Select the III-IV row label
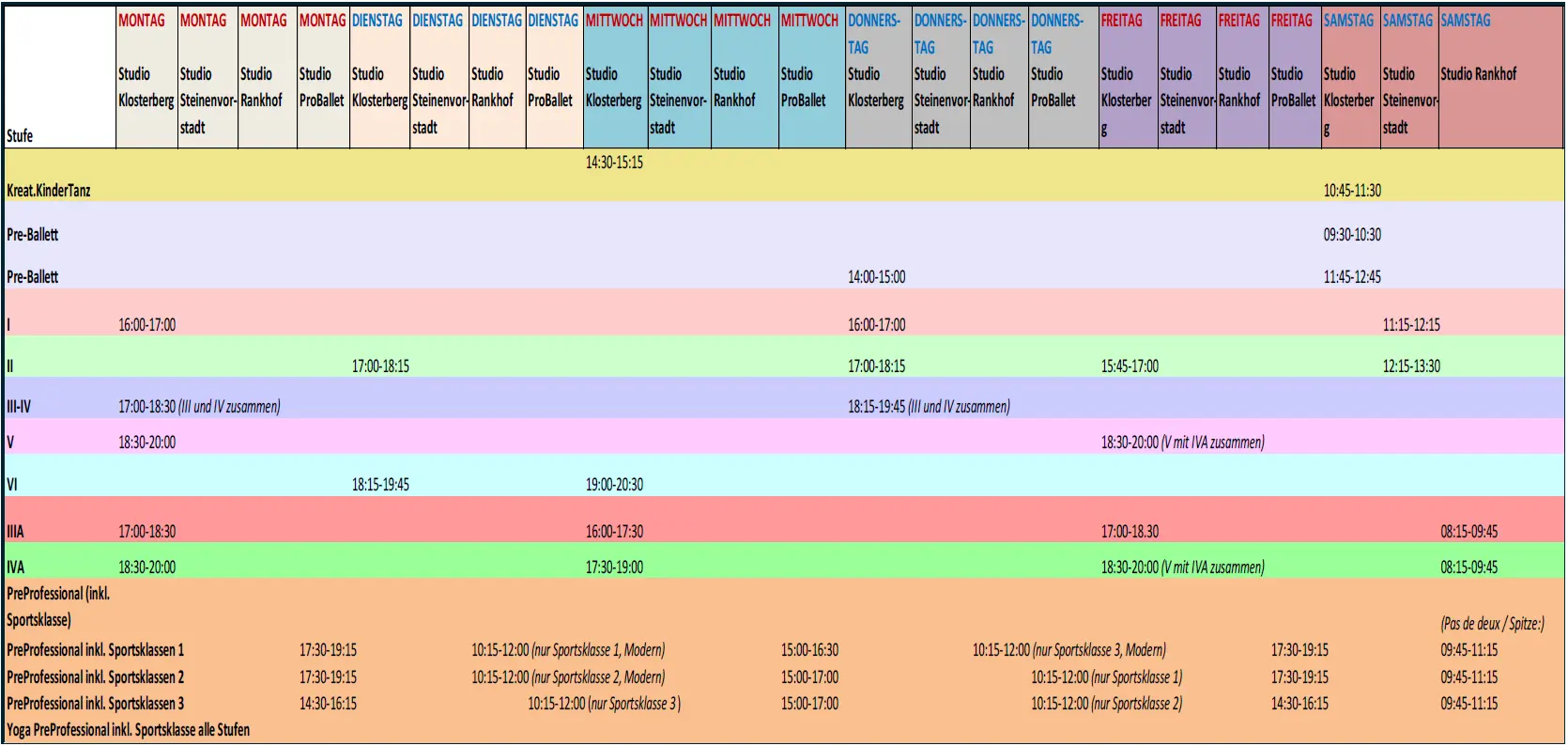 (19, 407)
